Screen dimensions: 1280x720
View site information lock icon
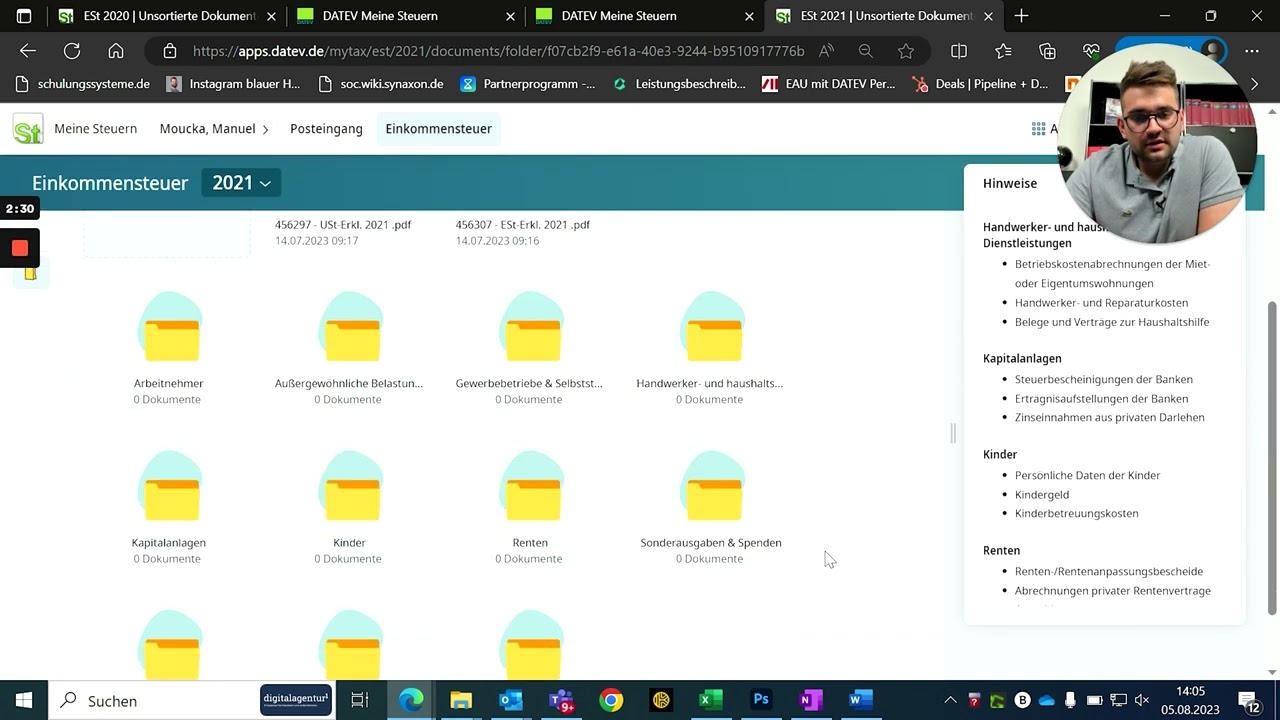click(170, 51)
